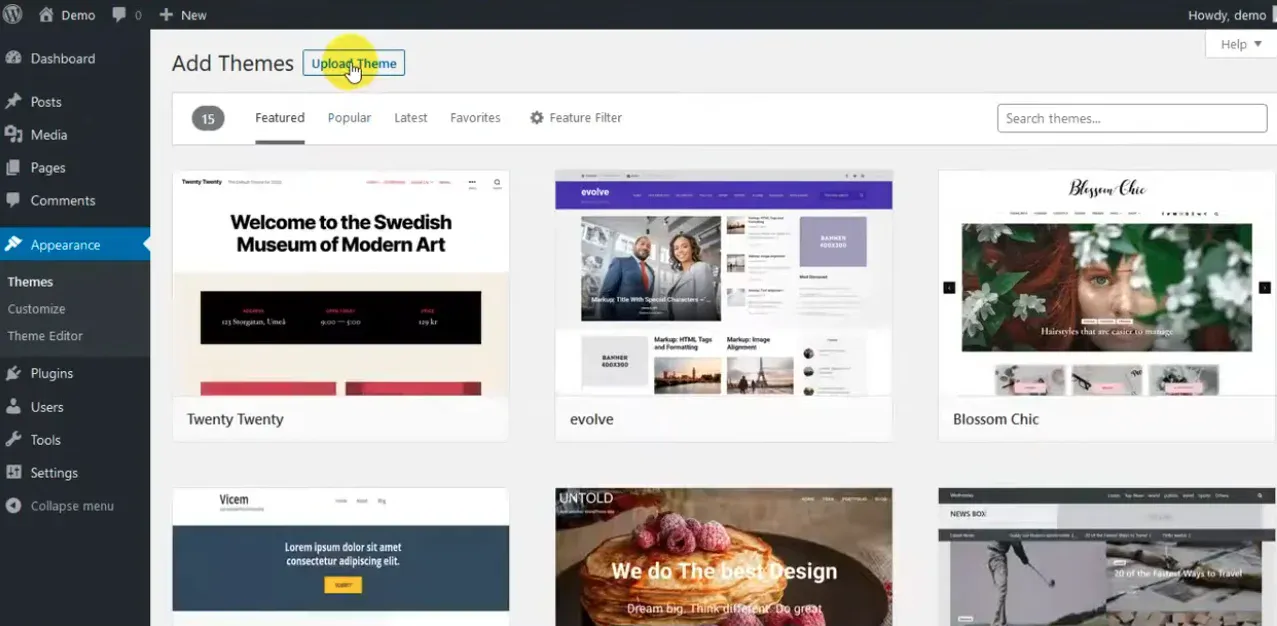Select the Blossom Chic theme thumbnail
This screenshot has height=626, width=1277.
1106,283
